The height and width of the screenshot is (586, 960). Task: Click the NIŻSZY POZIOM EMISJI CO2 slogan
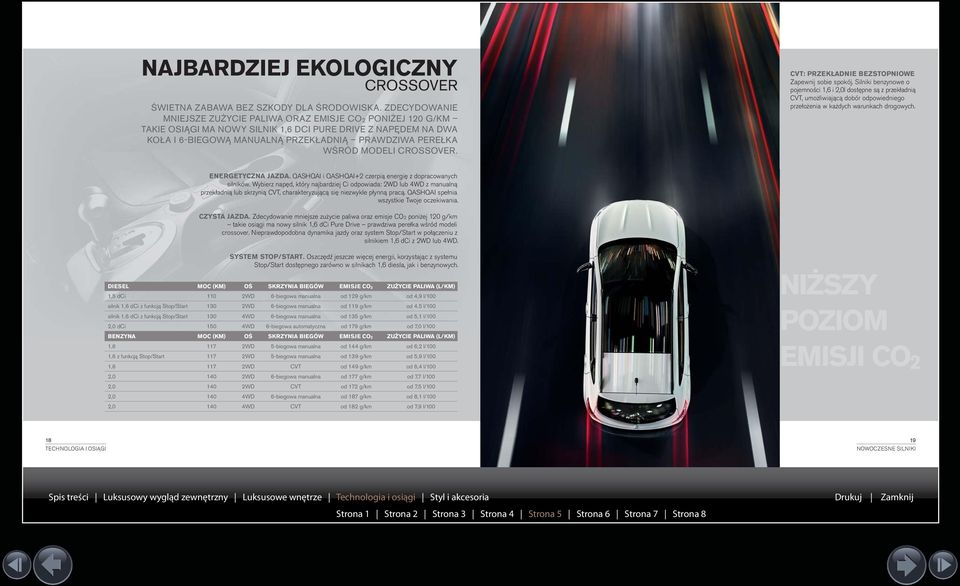(850, 321)
